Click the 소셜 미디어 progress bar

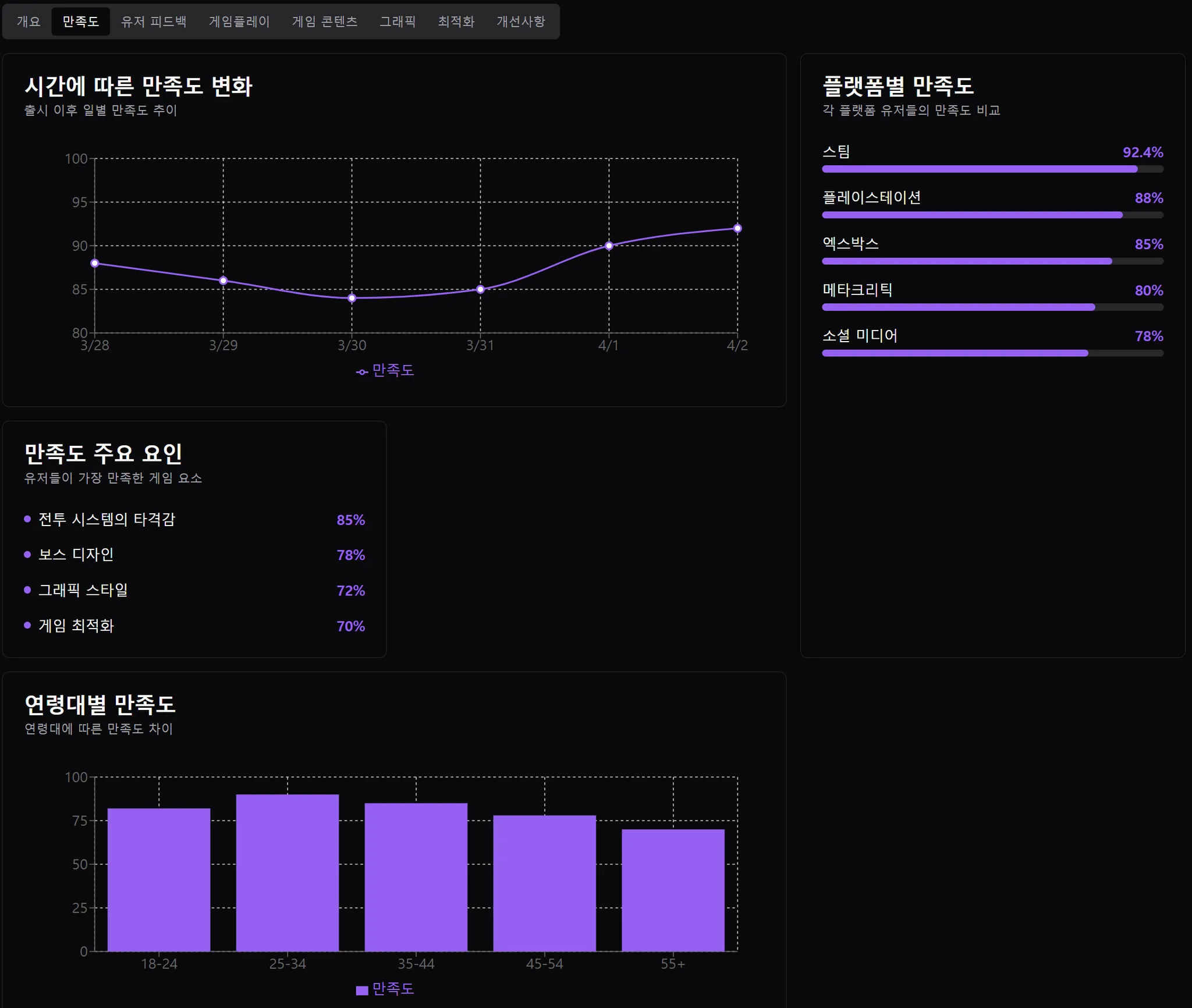coord(992,353)
